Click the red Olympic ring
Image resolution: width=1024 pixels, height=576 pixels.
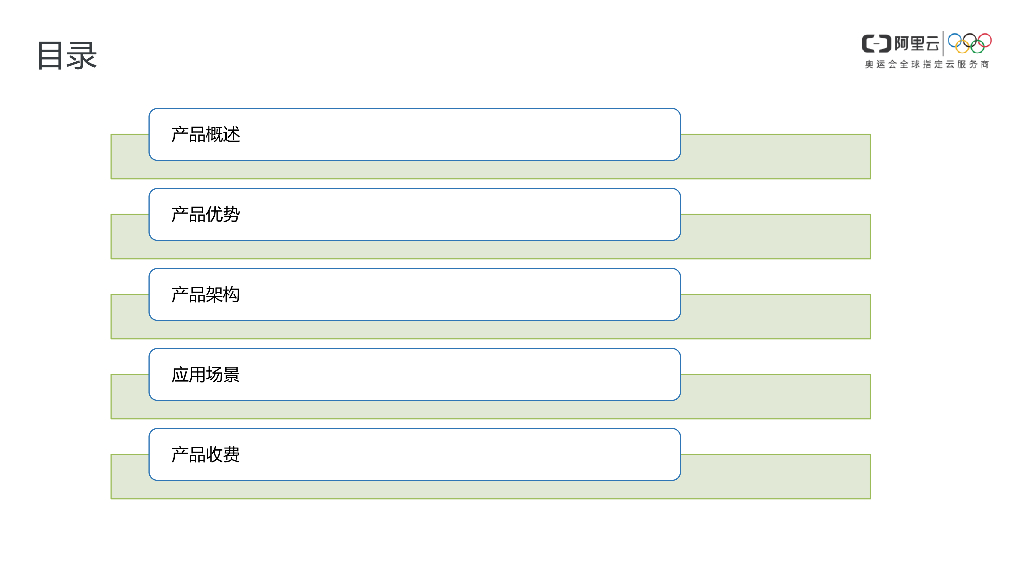[x=985, y=40]
